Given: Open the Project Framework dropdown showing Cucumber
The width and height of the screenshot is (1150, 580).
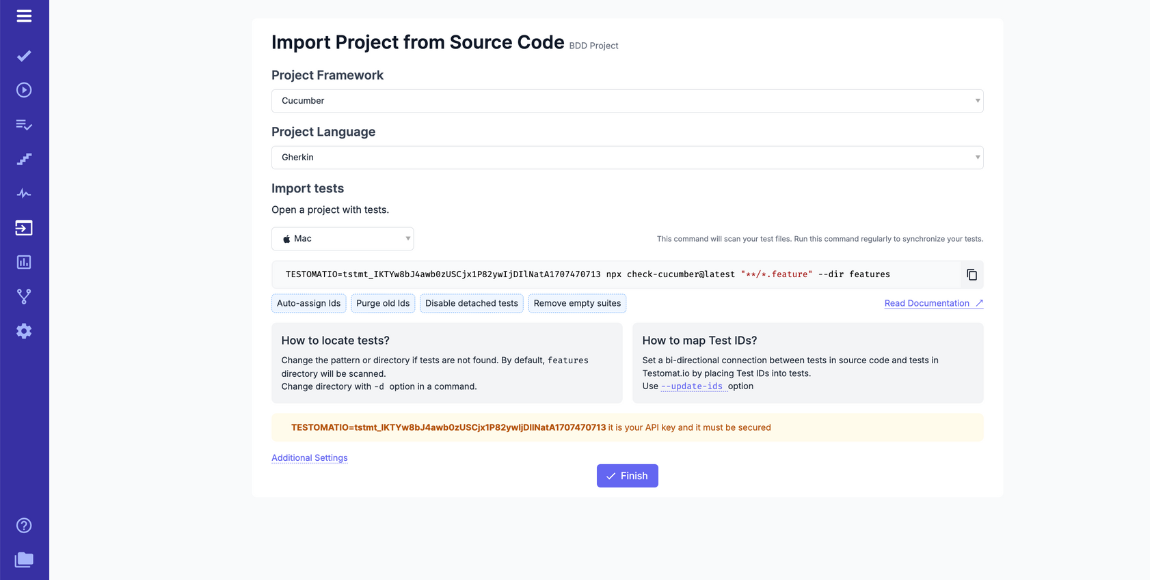Looking at the screenshot, I should click(x=627, y=100).
